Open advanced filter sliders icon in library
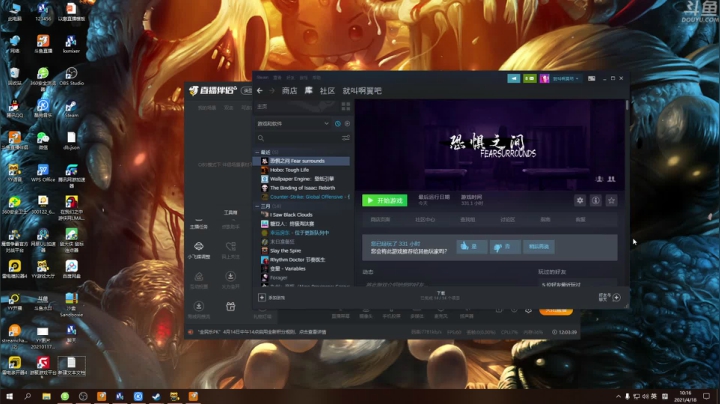The width and height of the screenshot is (720, 404). [346, 138]
